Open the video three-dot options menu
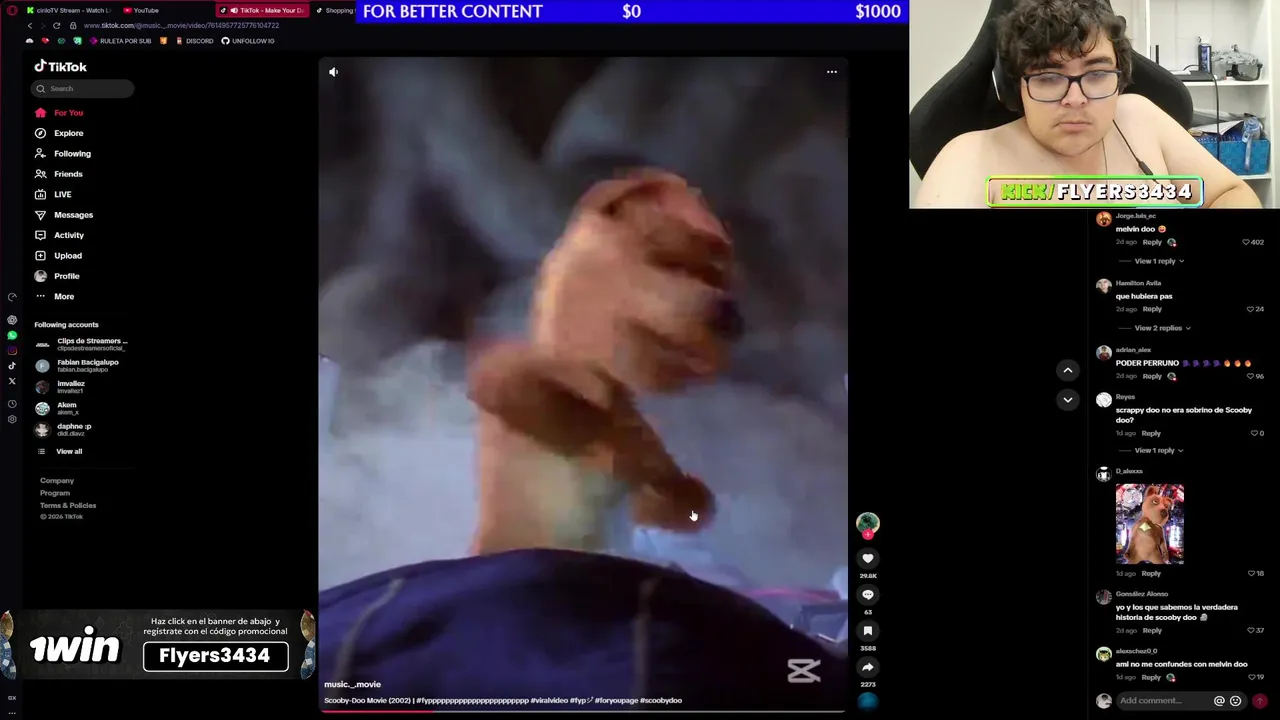The image size is (1280, 720). click(x=831, y=72)
